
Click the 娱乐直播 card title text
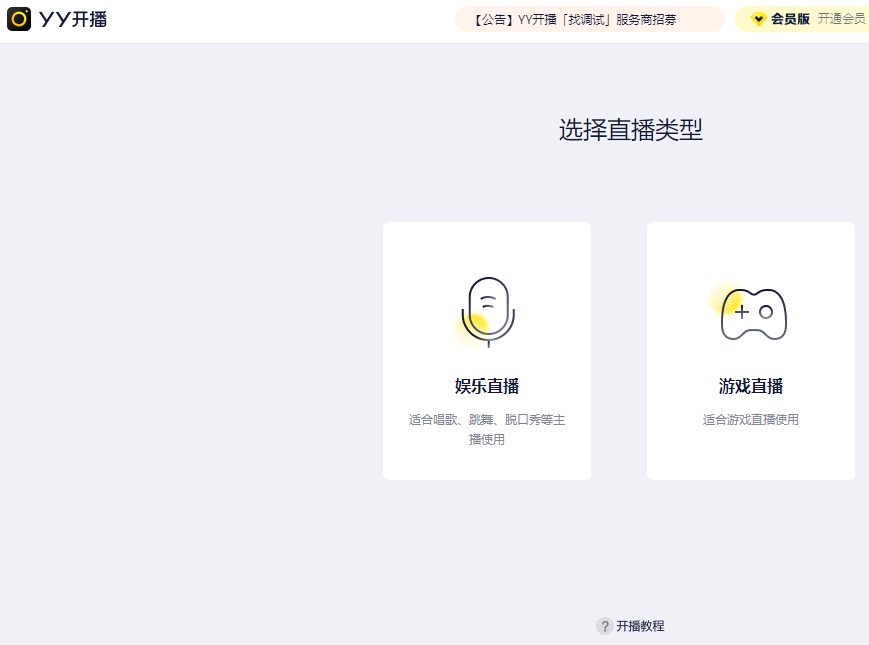click(486, 385)
